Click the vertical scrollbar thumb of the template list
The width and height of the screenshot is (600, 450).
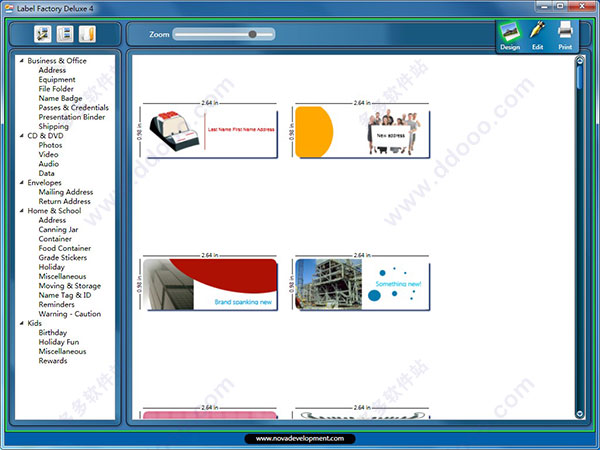tap(580, 78)
